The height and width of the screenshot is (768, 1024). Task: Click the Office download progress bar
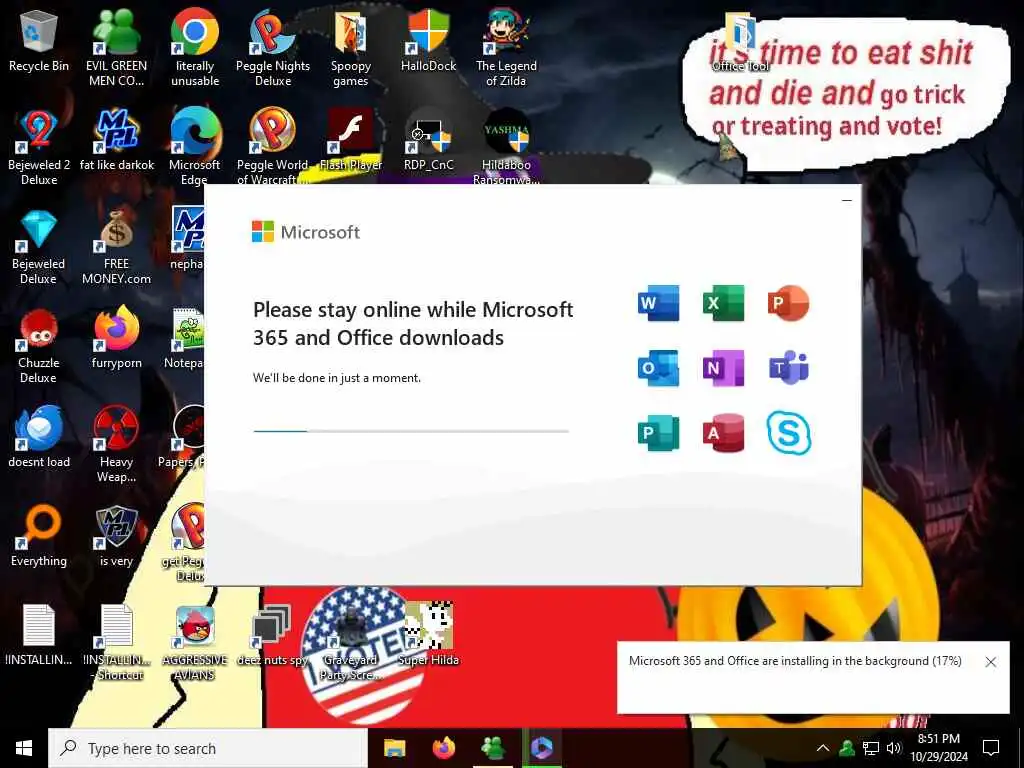point(411,431)
